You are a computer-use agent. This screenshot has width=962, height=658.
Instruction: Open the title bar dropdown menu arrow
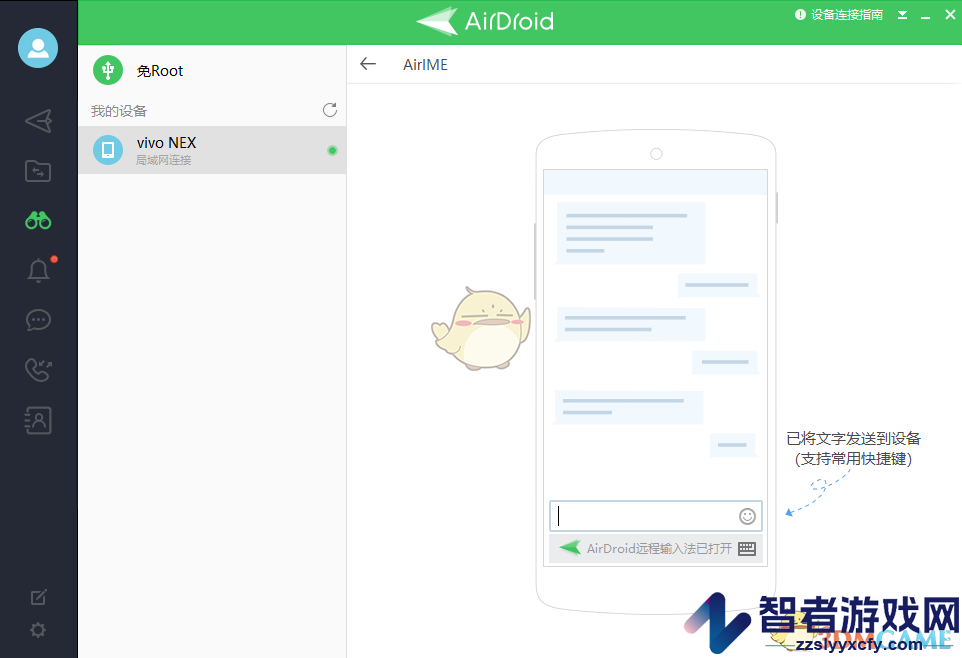tap(902, 15)
